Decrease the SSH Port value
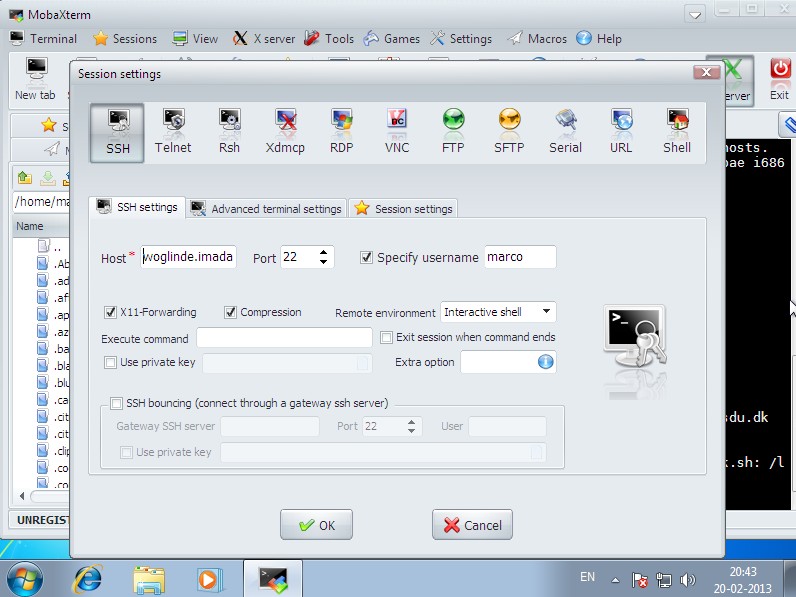The image size is (796, 597). click(323, 261)
